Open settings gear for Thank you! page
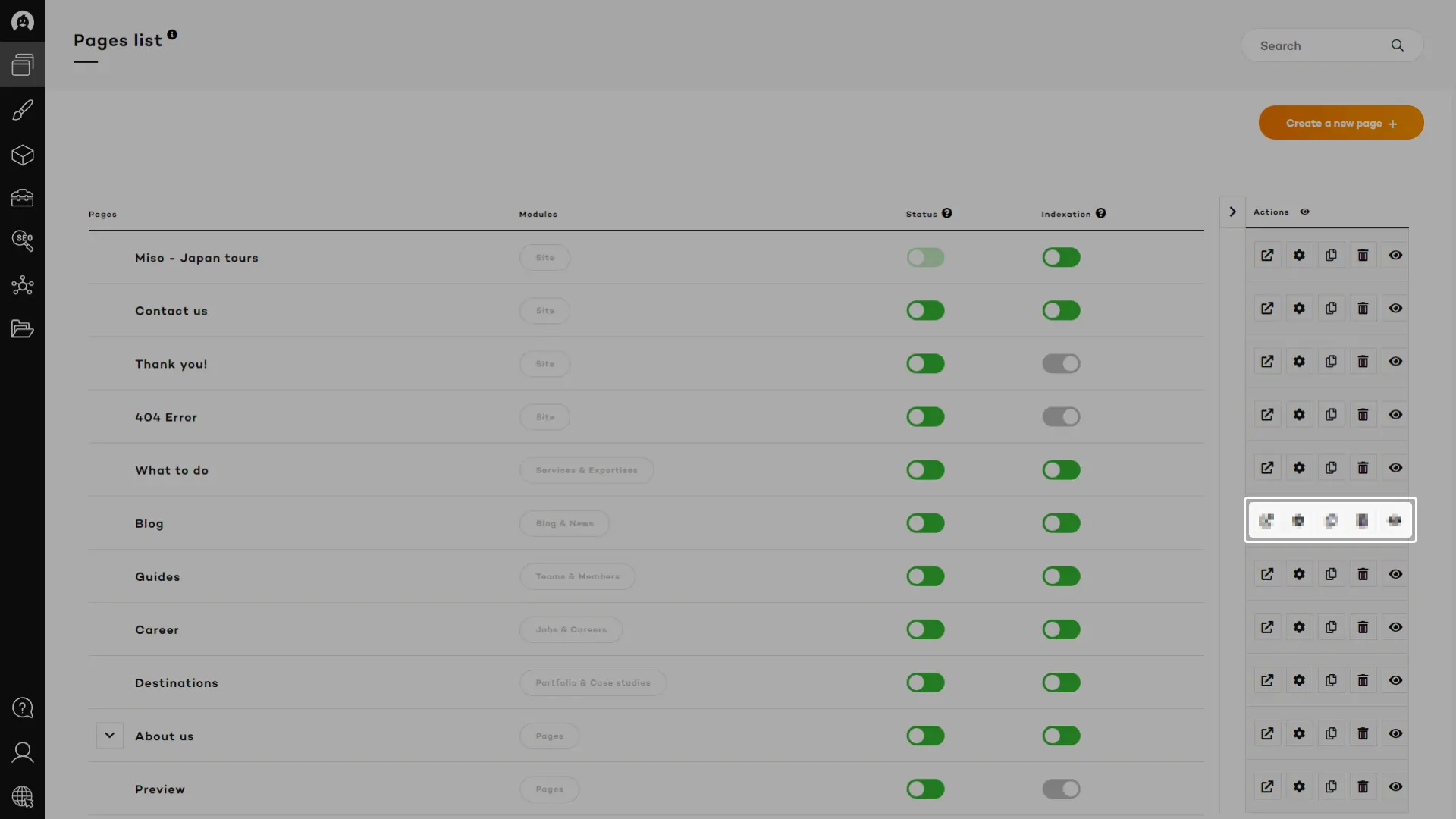The height and width of the screenshot is (819, 1456). 1299,362
